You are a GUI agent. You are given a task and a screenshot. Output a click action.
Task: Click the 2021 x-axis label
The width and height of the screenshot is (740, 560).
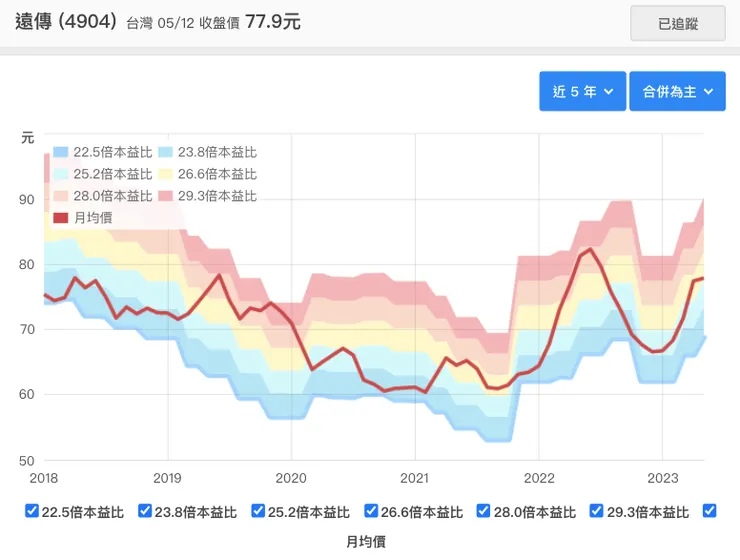pyautogui.click(x=414, y=478)
